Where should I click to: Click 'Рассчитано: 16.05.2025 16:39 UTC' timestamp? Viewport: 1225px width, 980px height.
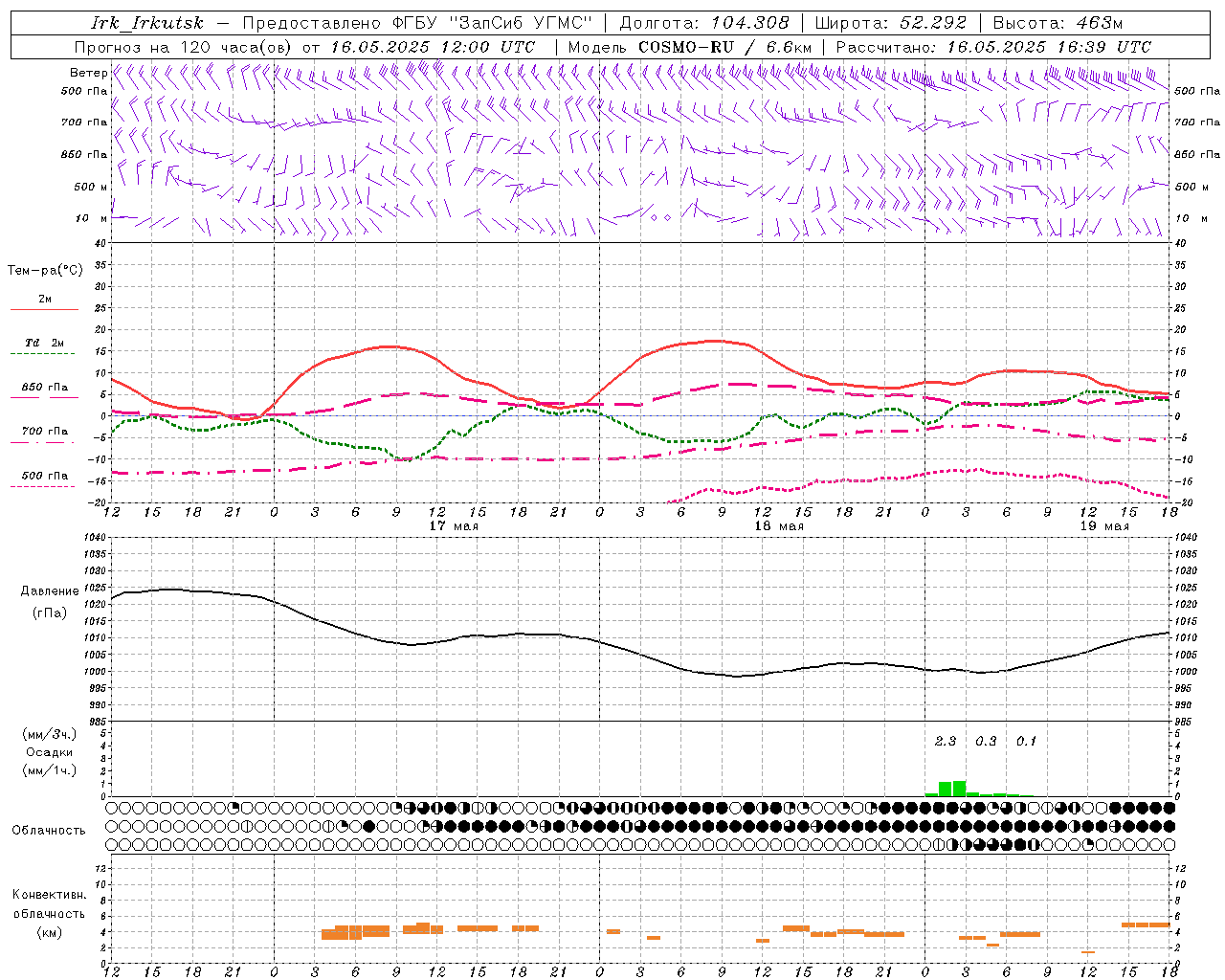[x=993, y=47]
